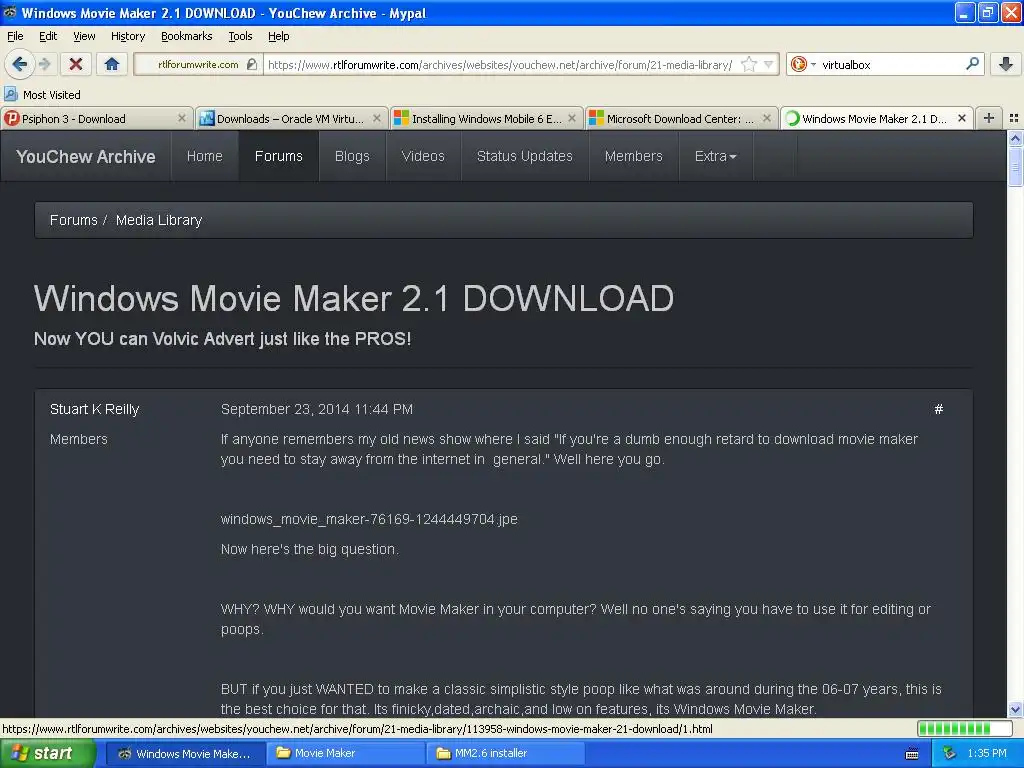Stop page loading with the red X
This screenshot has width=1024, height=768.
(76, 64)
